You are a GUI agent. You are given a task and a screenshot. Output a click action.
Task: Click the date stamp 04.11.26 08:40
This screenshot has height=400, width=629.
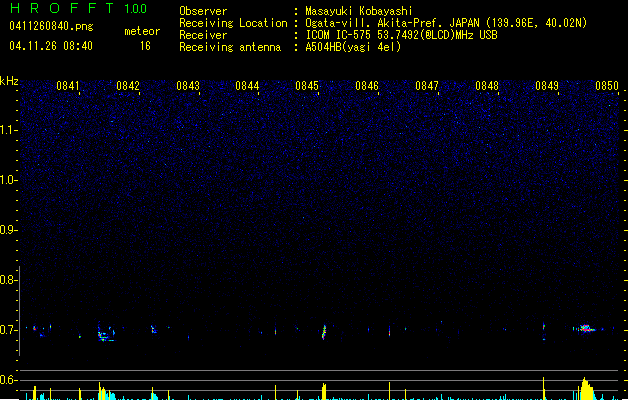(x=51, y=46)
